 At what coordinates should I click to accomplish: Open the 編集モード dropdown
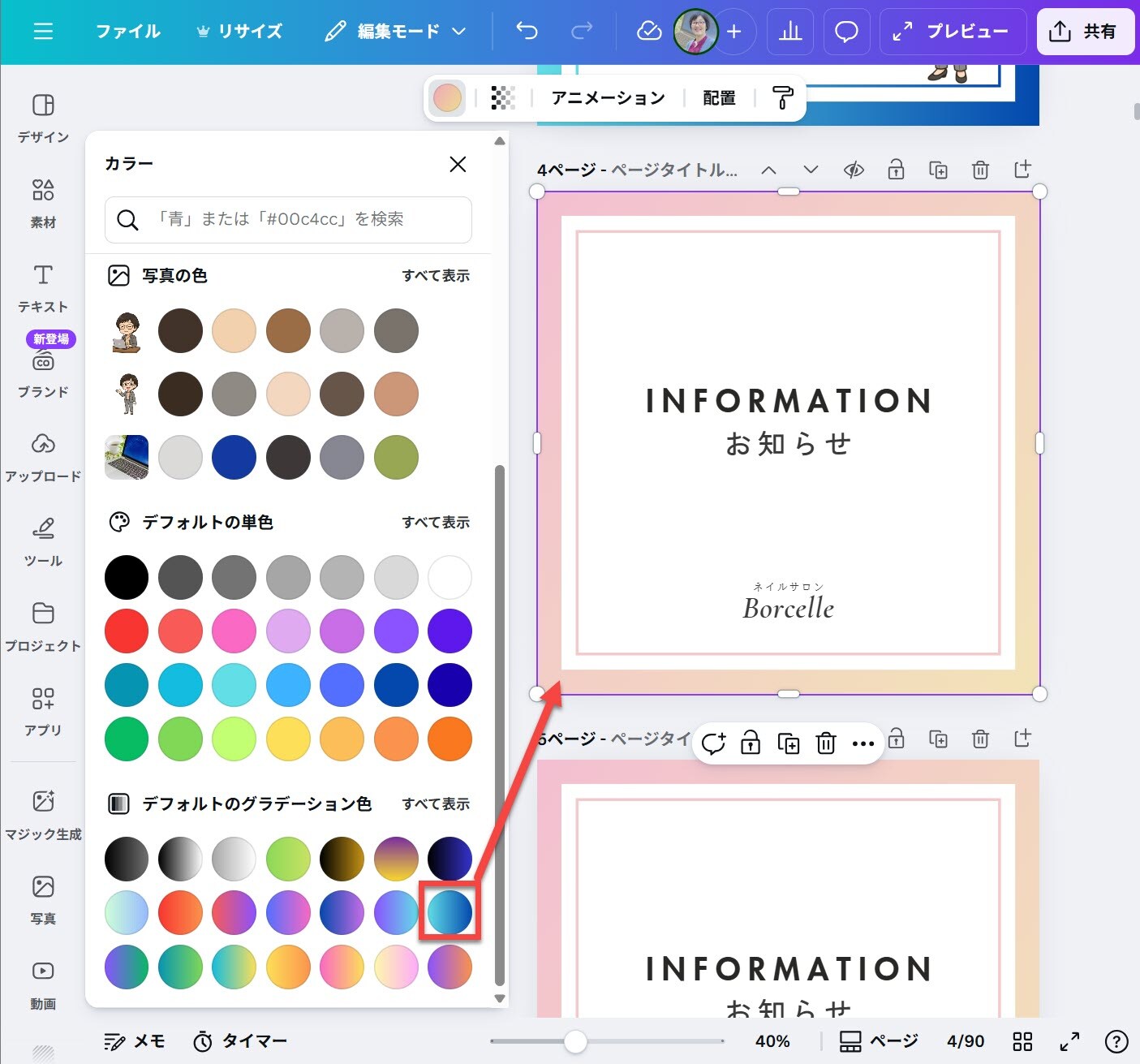click(x=396, y=32)
